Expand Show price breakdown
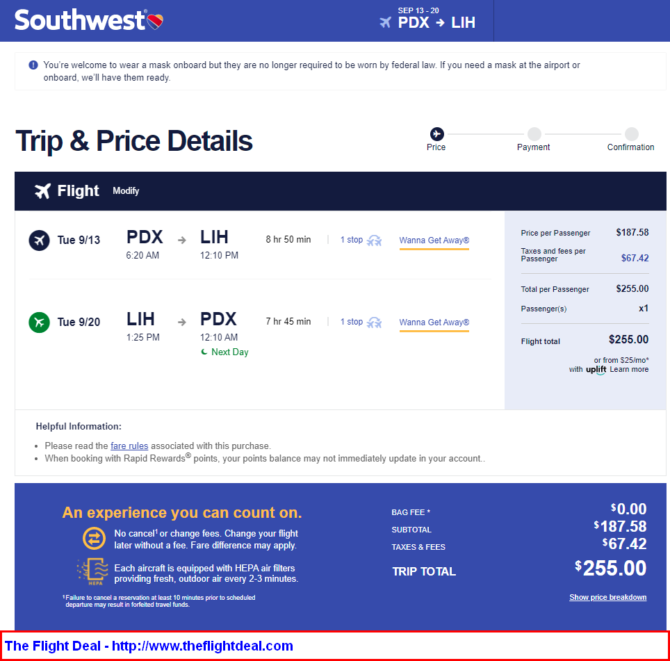The image size is (670, 661). [608, 597]
